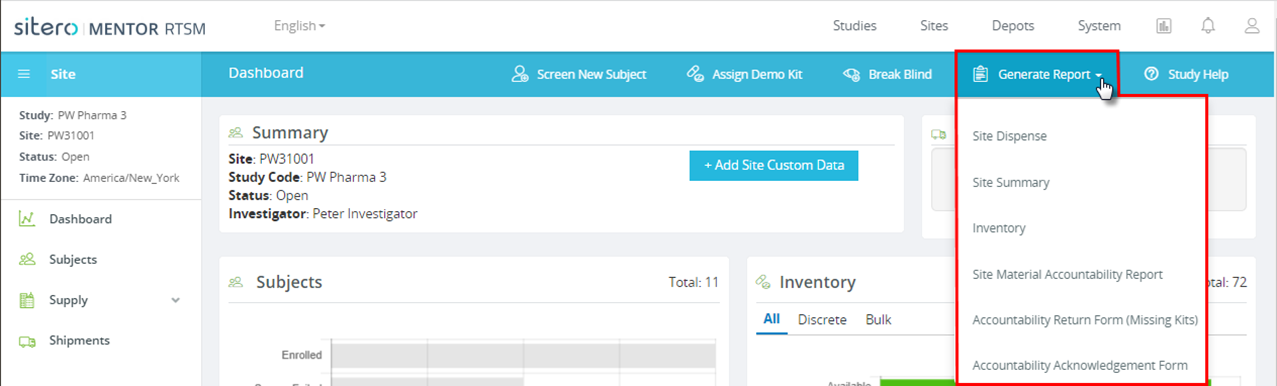Click the Enrolled bar in Subjects chart
This screenshot has height=386, width=1277.
[x=524, y=355]
